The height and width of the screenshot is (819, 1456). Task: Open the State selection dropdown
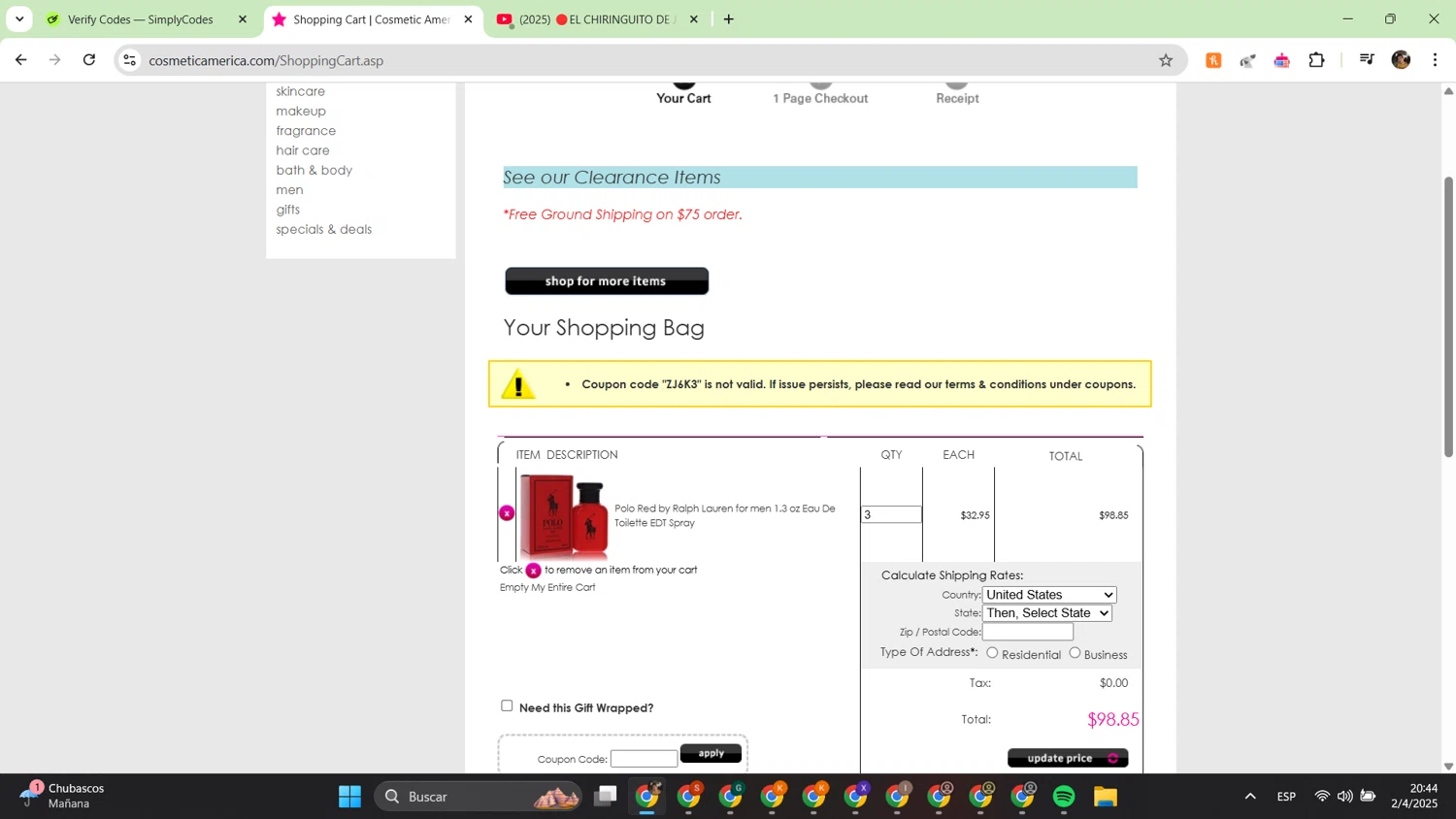[x=1047, y=613]
